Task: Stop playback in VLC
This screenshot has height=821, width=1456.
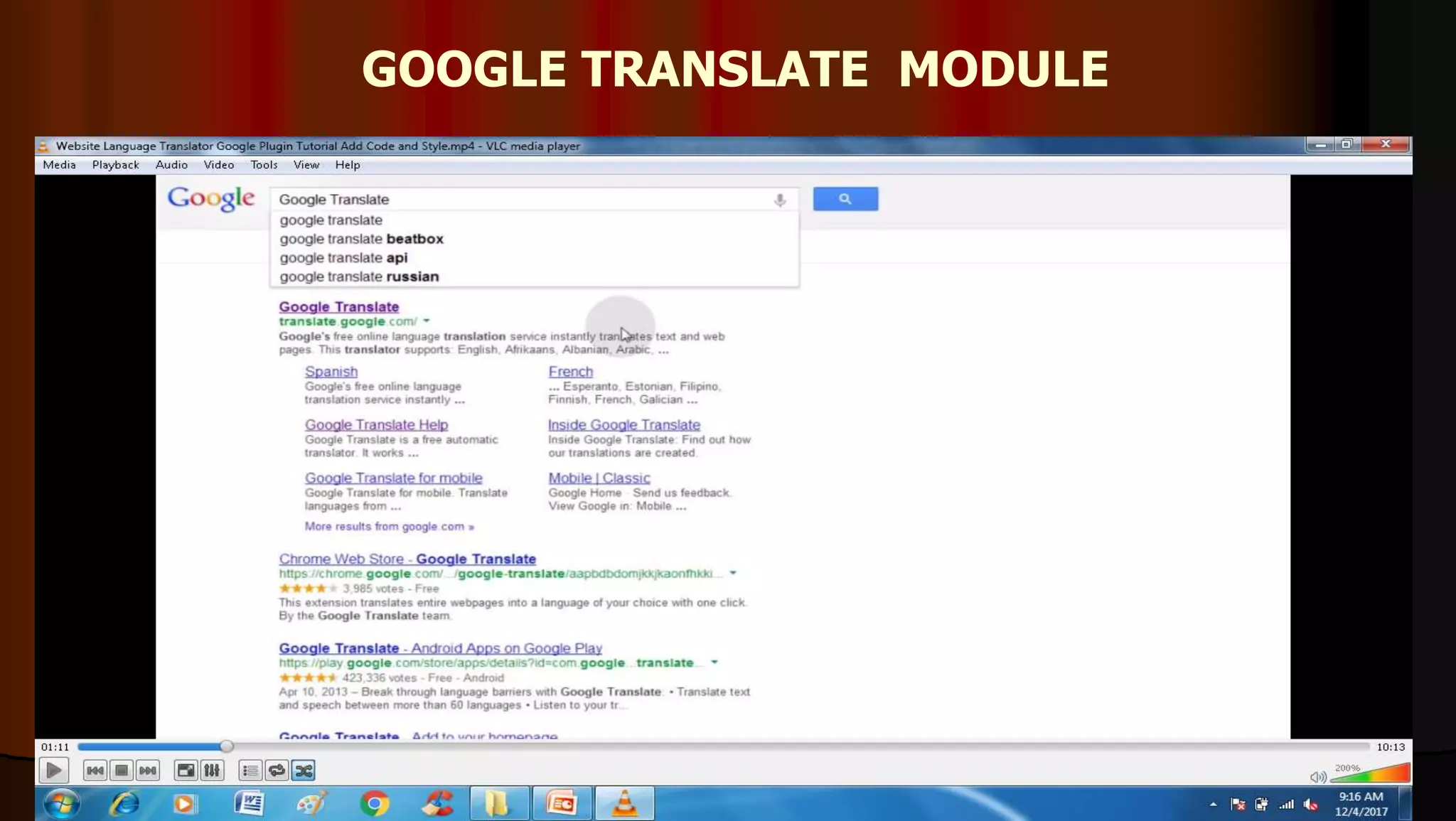Action: (x=122, y=771)
